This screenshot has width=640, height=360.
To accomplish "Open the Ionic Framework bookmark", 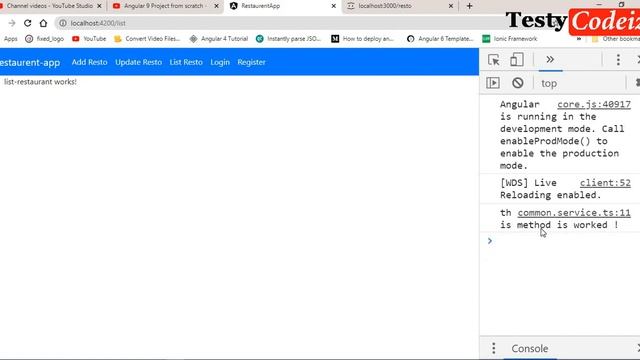I will tap(509, 39).
